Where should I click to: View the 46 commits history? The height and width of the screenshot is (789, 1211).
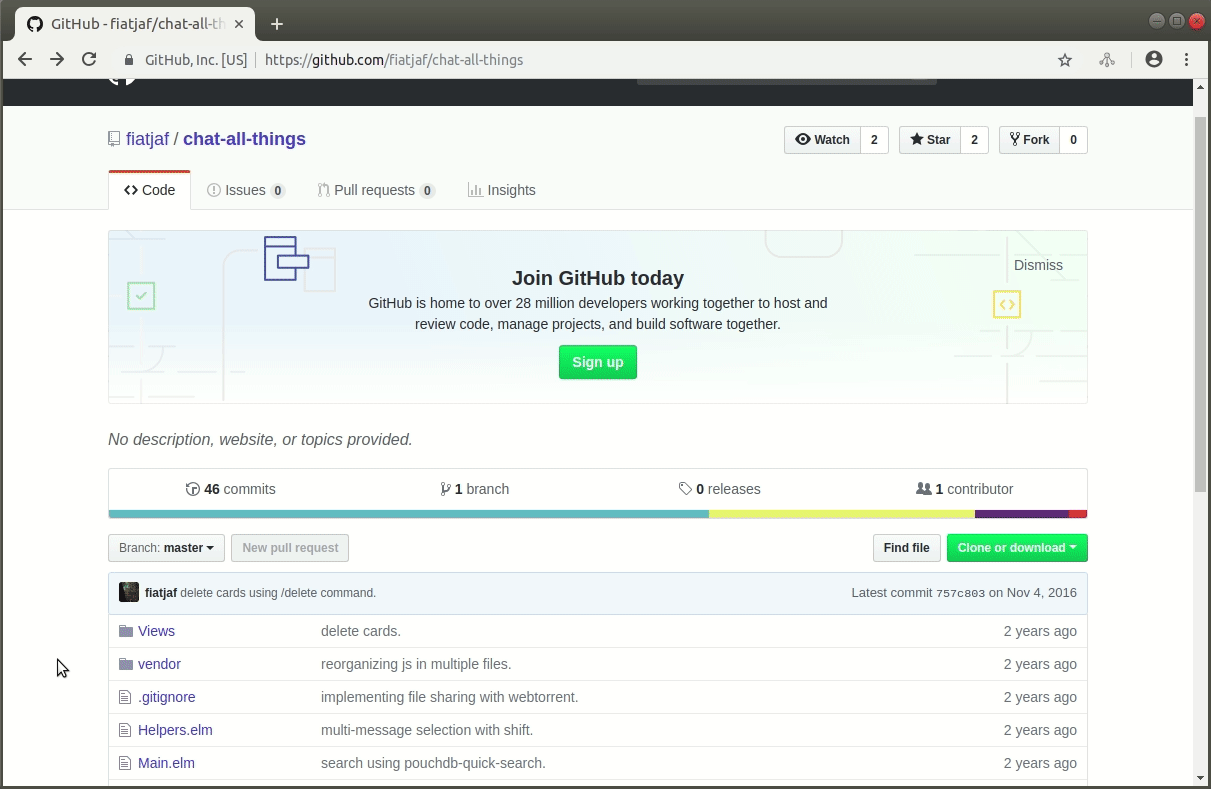231,489
